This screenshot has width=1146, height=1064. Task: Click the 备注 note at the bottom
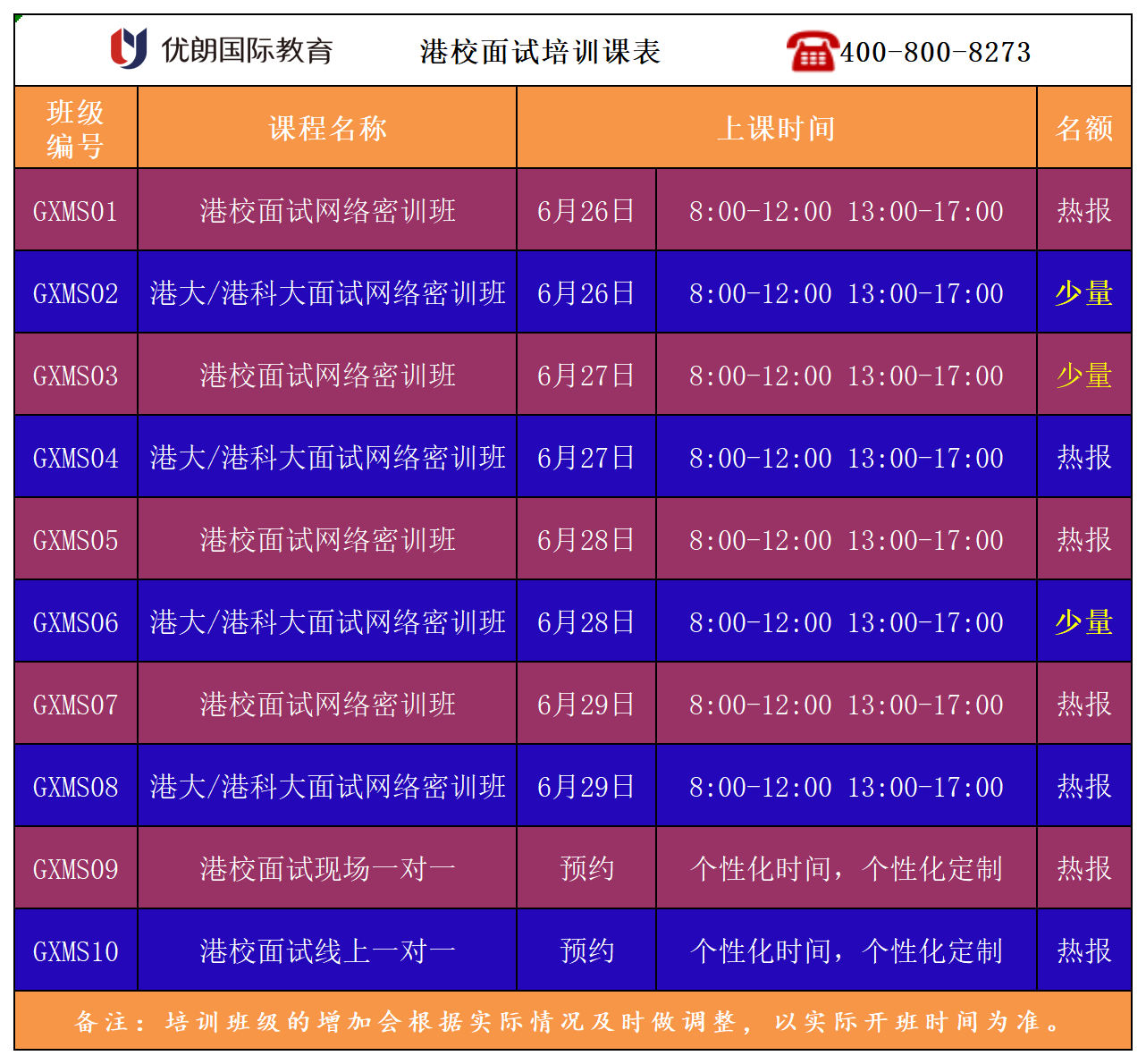[572, 1024]
